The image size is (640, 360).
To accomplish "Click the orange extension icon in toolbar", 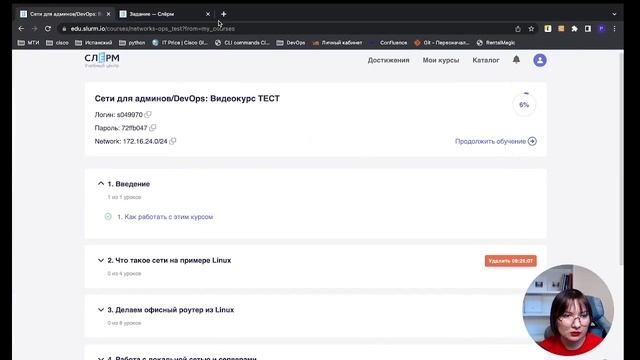I will pos(561,29).
